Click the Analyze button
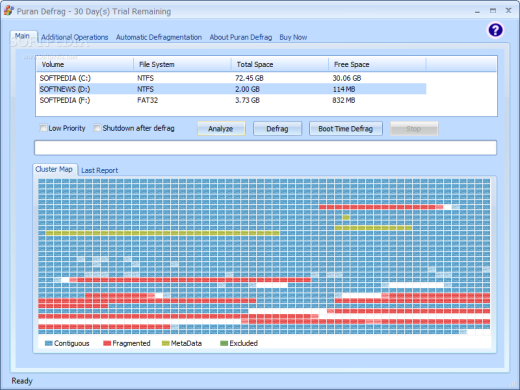 tap(221, 129)
